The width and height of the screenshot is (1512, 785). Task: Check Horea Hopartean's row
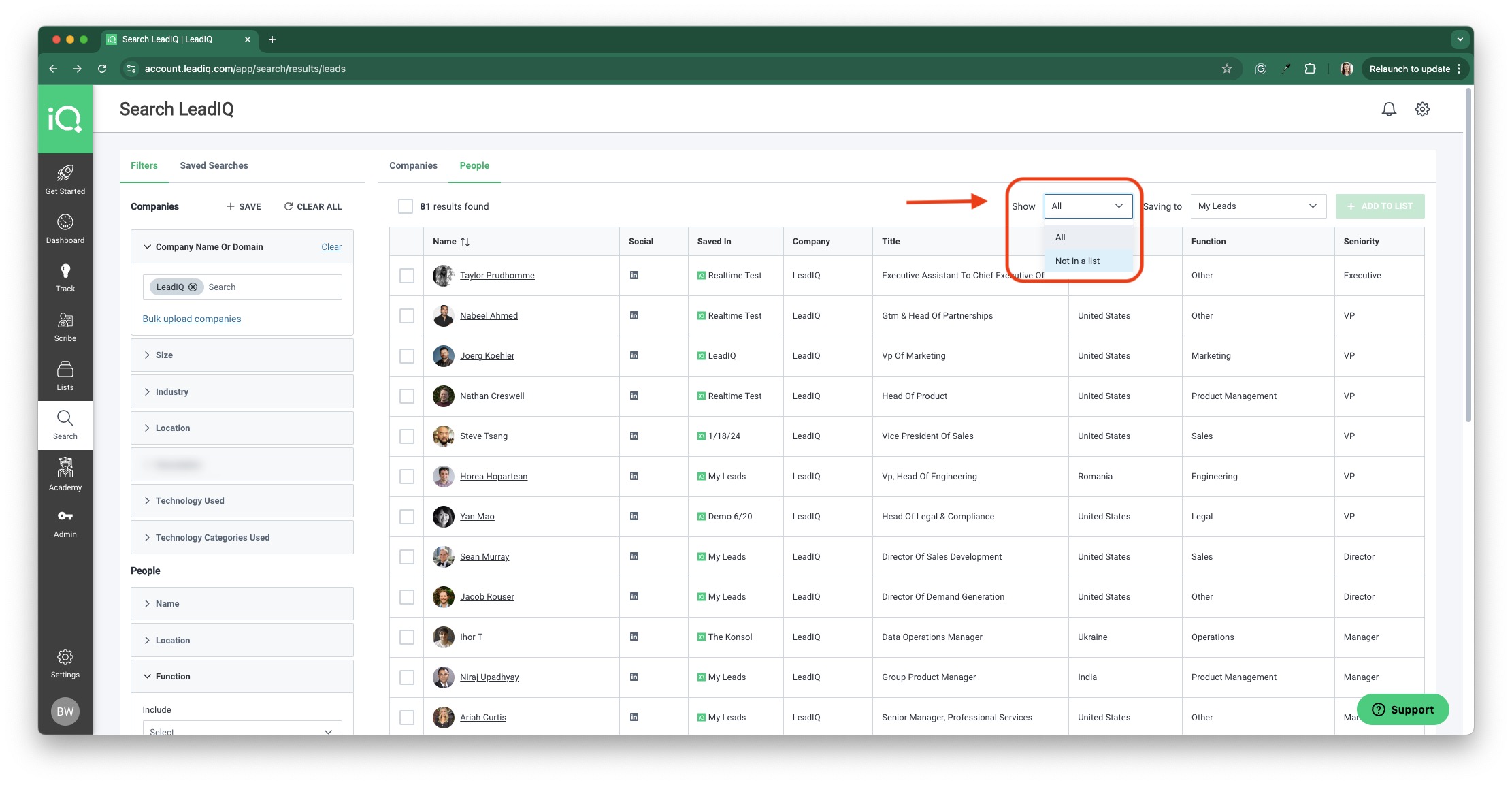[407, 477]
